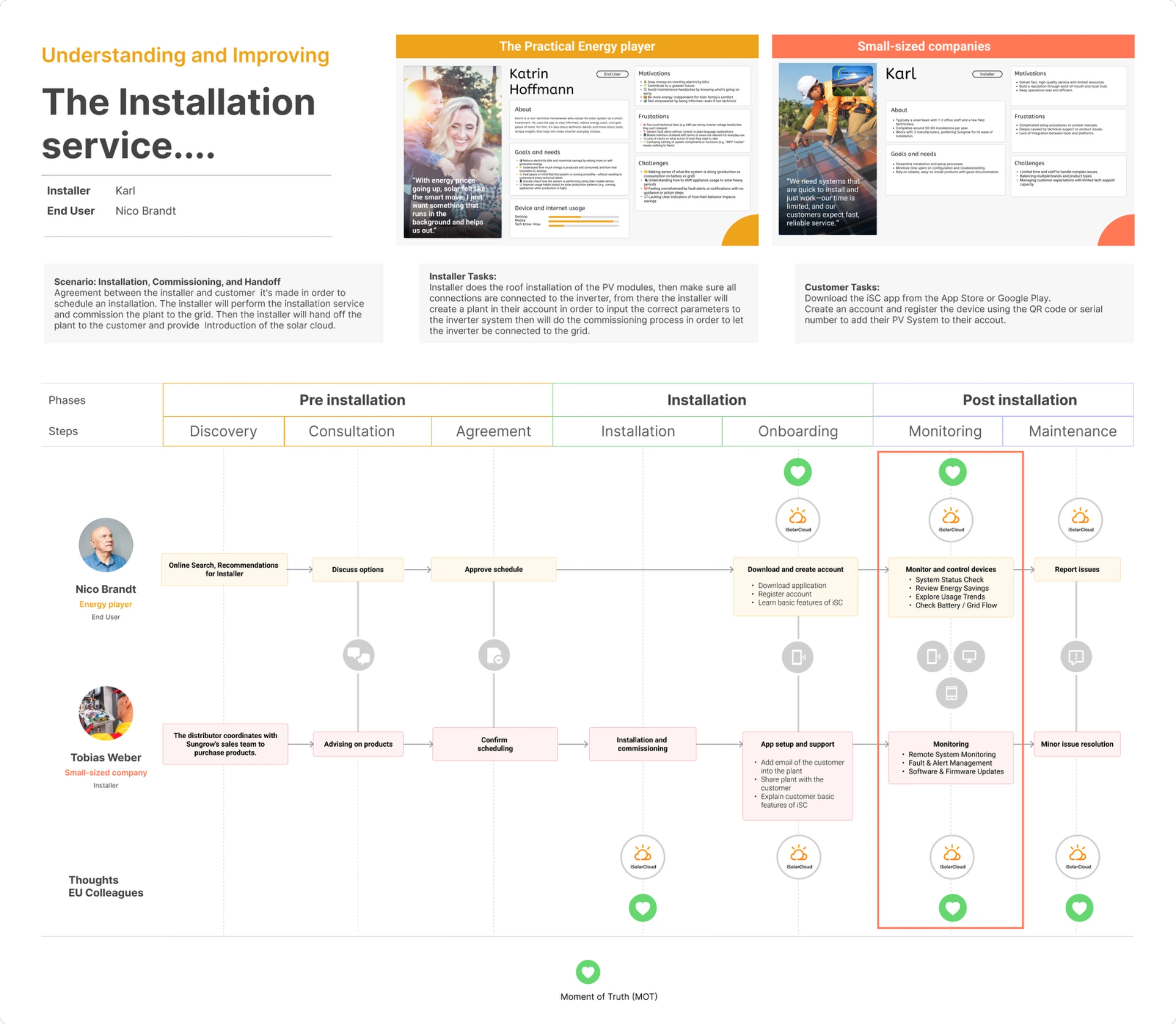
Task: Select the iSolarCloud icon above Download and create account
Action: 798,519
